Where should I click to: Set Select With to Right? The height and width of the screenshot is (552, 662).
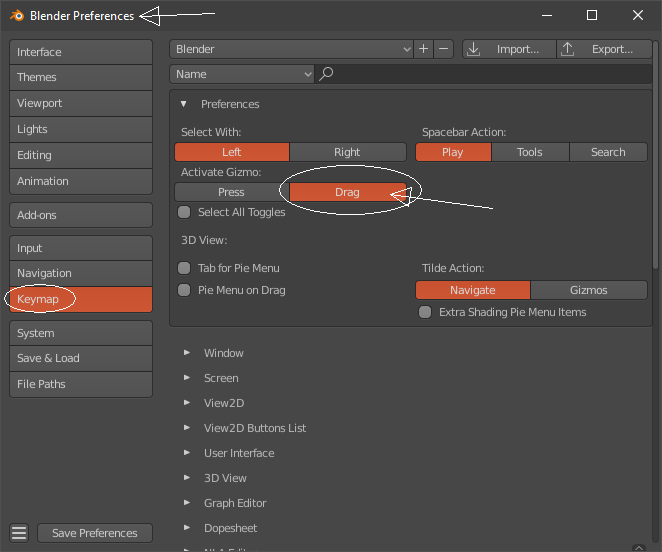347,152
